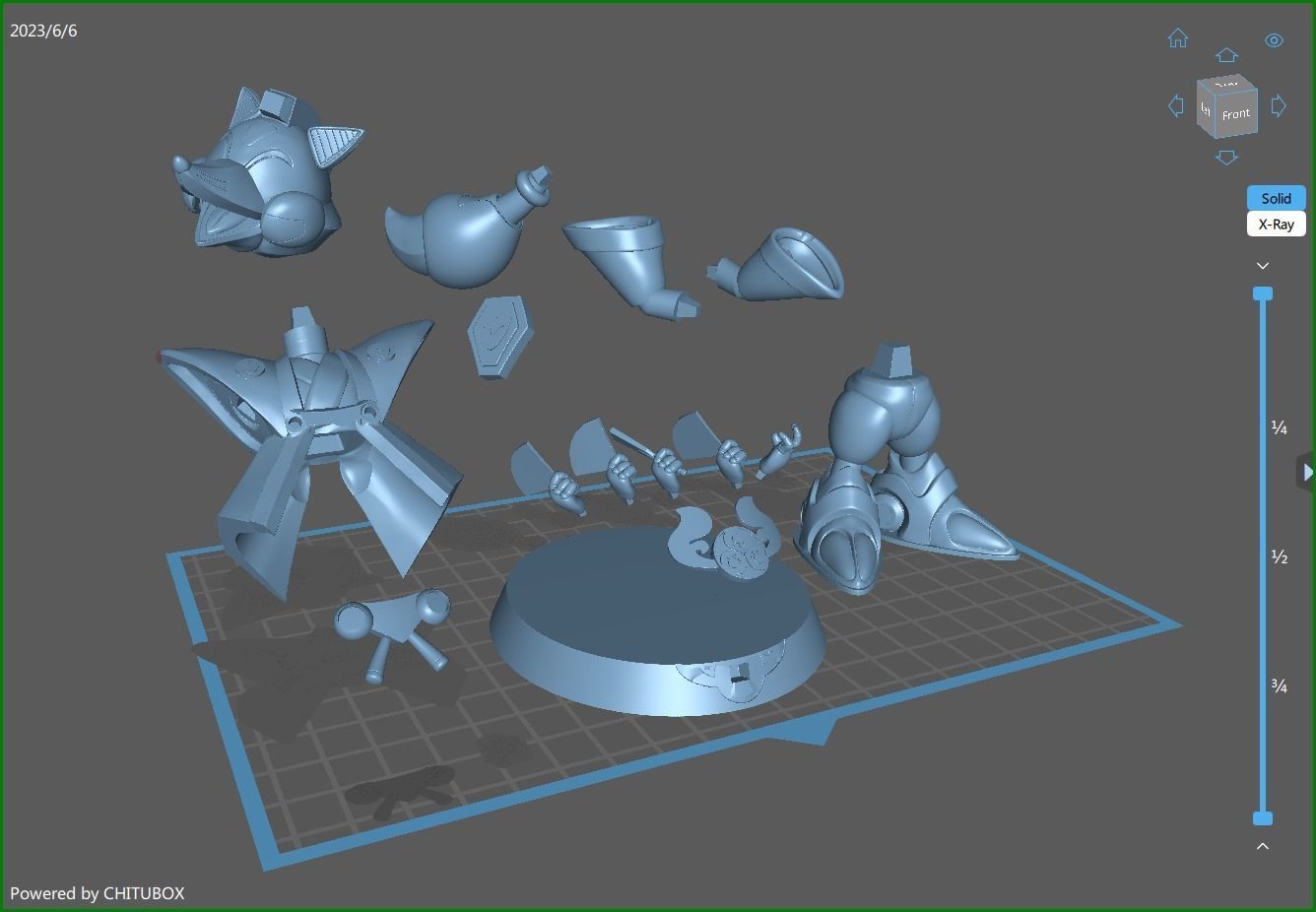
Task: Click the 2023/6/6 date label
Action: [43, 31]
